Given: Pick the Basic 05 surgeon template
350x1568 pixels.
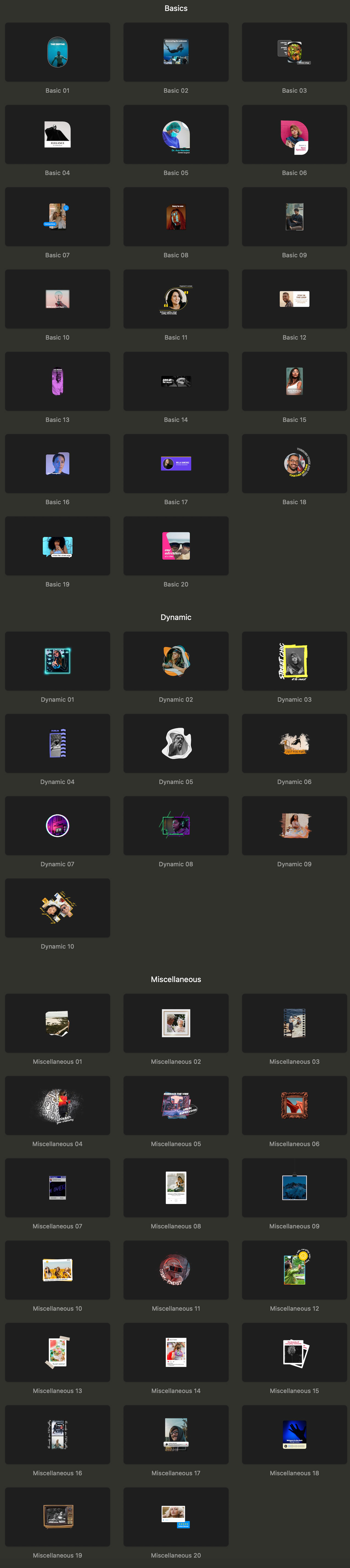Looking at the screenshot, I should point(176,134).
